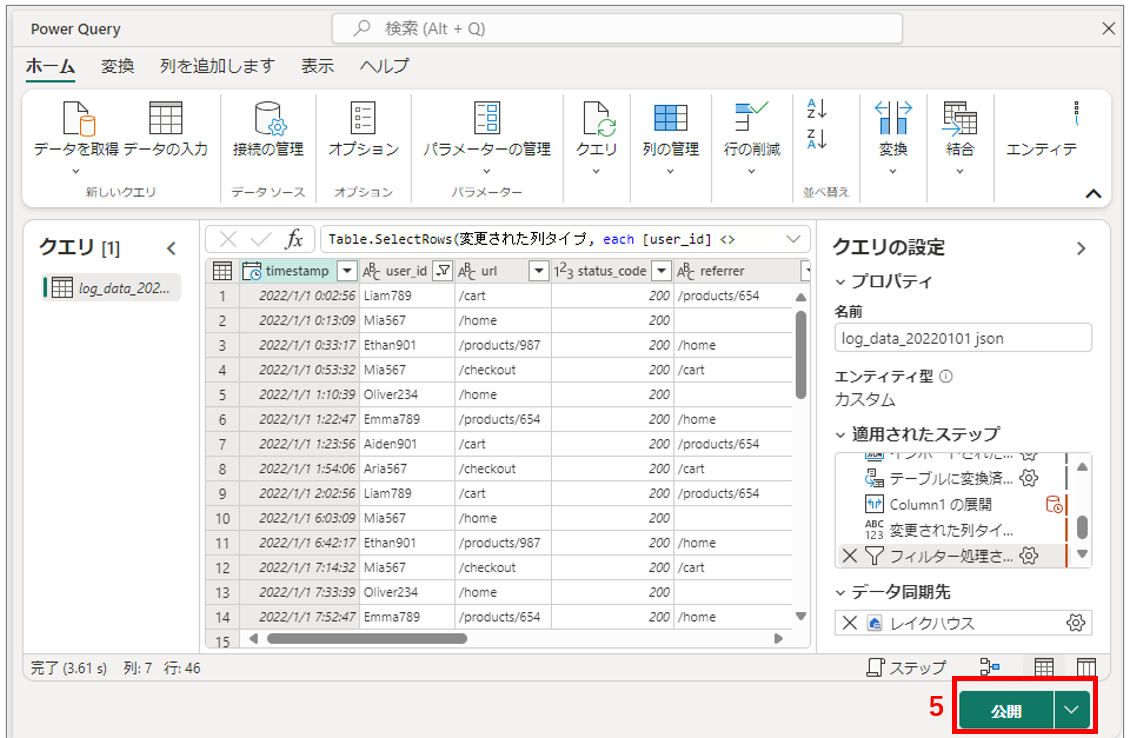Click the fx function icon

tap(294, 239)
